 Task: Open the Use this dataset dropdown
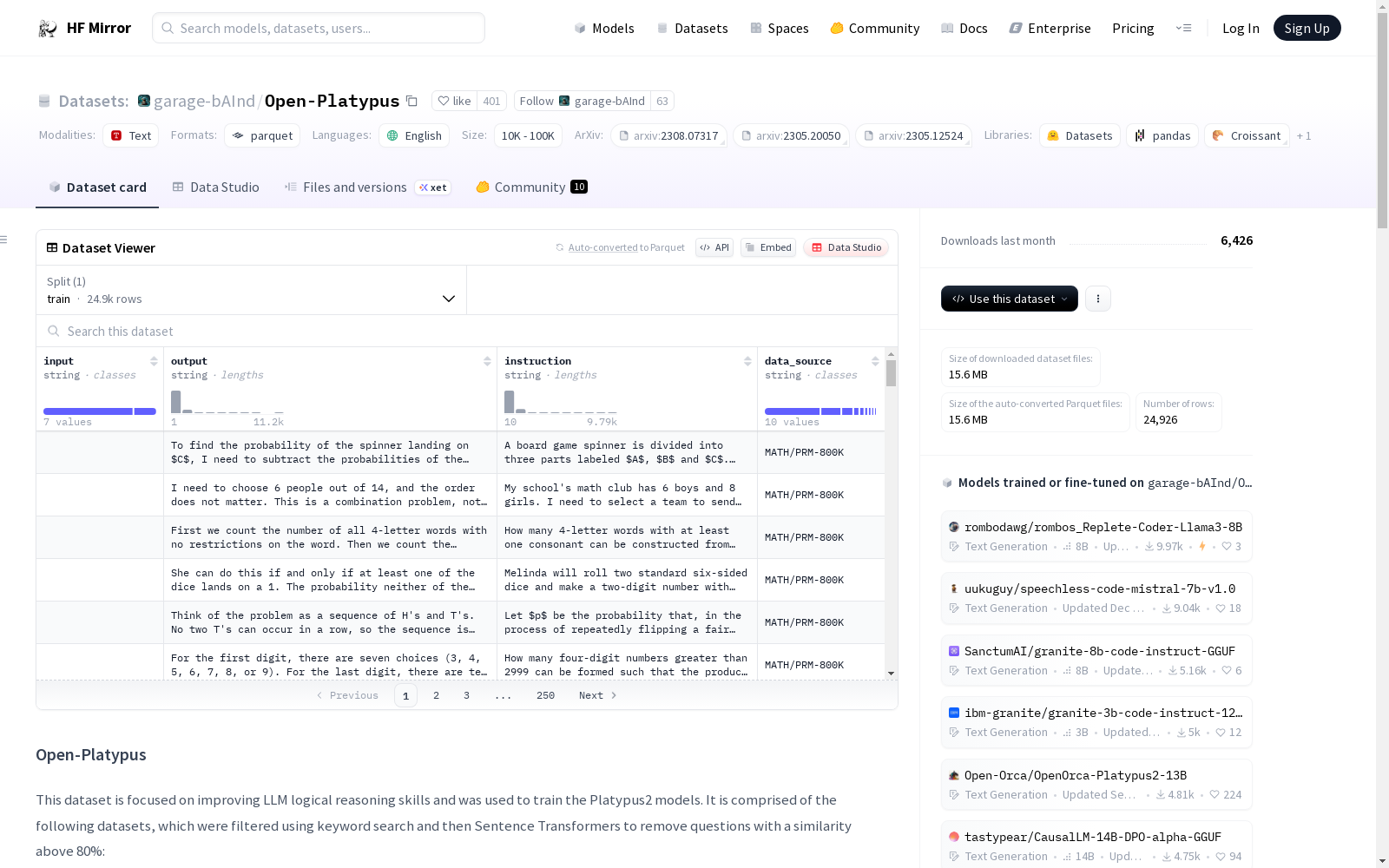click(x=1009, y=299)
